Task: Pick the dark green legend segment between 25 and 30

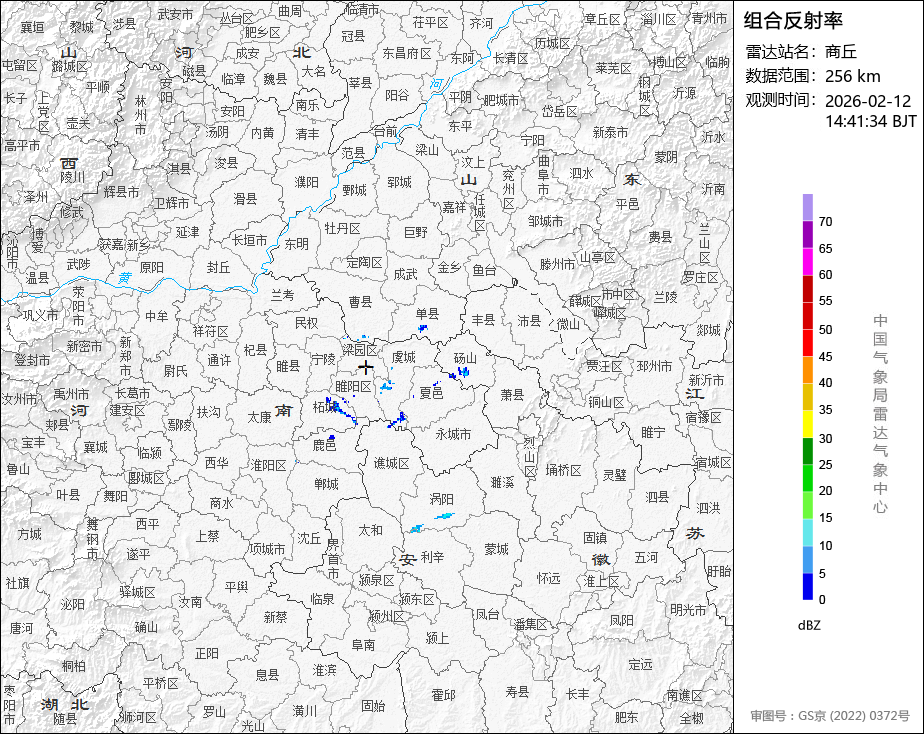Action: [x=807, y=451]
